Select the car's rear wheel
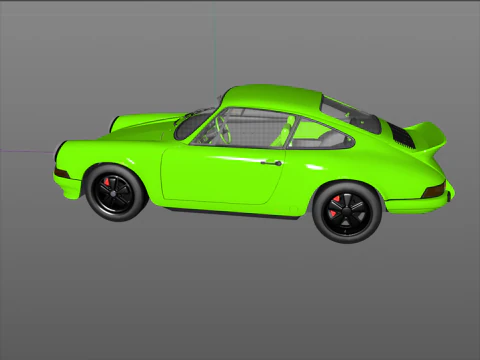Image resolution: width=480 pixels, height=360 pixels. [x=347, y=212]
